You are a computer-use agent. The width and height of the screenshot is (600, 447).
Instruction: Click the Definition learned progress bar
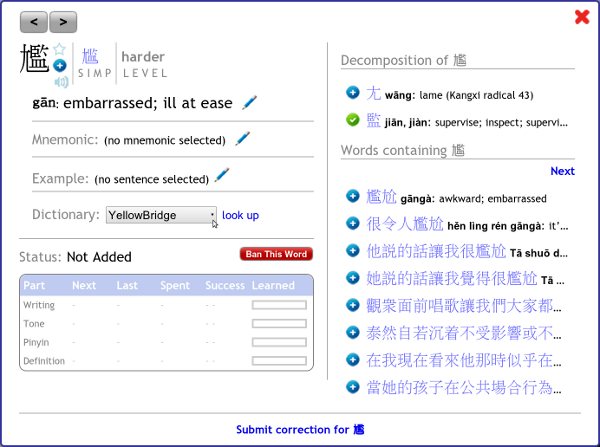(279, 361)
